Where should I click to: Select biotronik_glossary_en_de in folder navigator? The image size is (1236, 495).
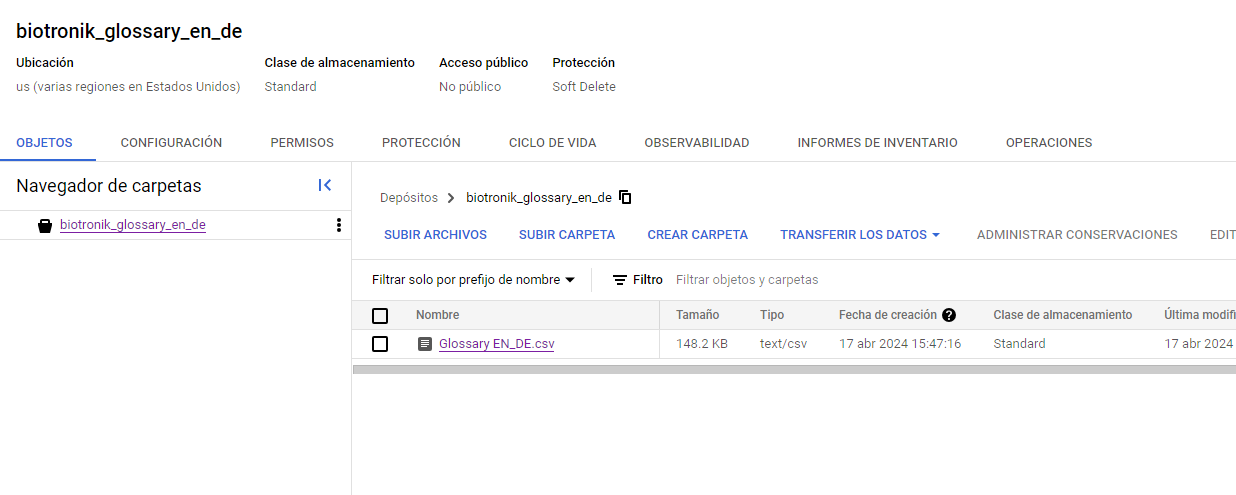pyautogui.click(x=133, y=225)
